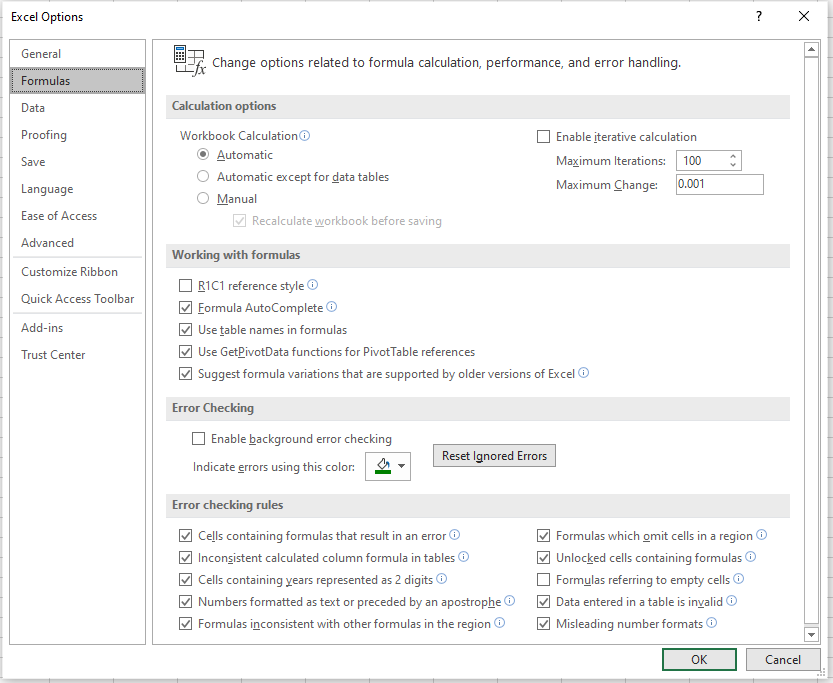Click the Help question mark icon

[x=759, y=16]
